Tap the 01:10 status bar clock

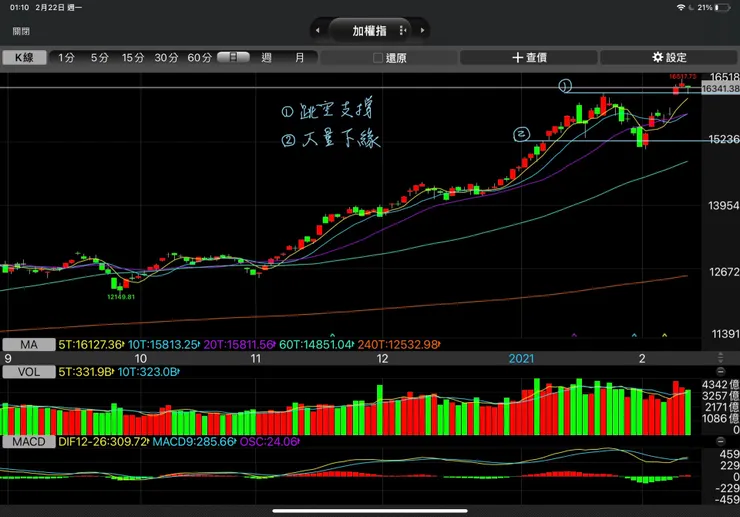(19, 8)
